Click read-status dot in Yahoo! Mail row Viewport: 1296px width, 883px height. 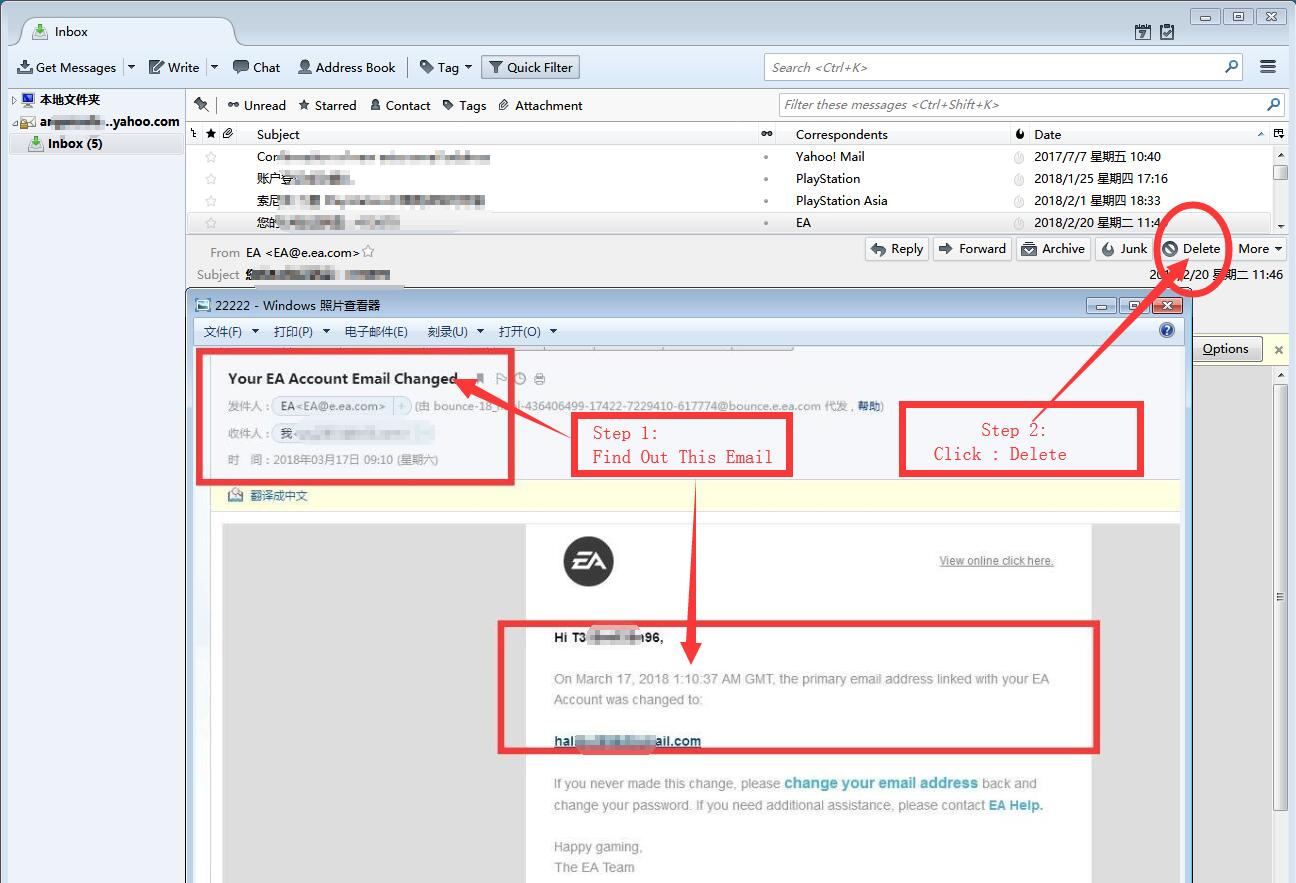[x=766, y=157]
